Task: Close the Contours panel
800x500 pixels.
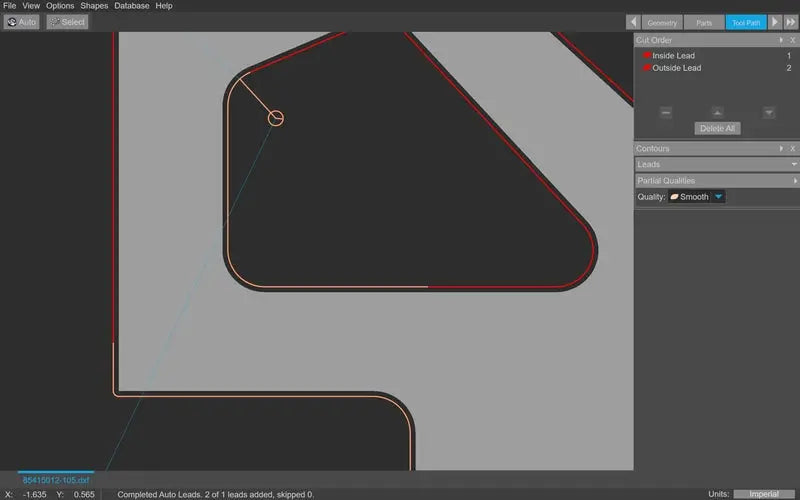Action: point(793,149)
